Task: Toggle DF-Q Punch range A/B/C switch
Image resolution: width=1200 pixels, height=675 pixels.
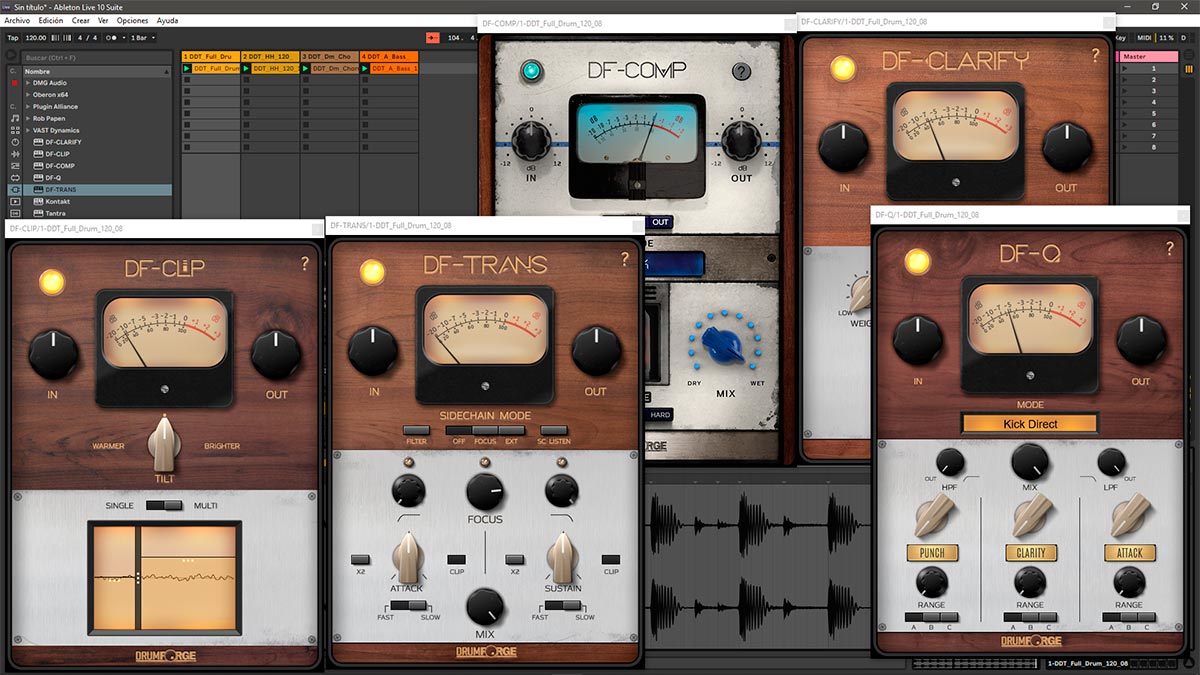Action: 931,617
